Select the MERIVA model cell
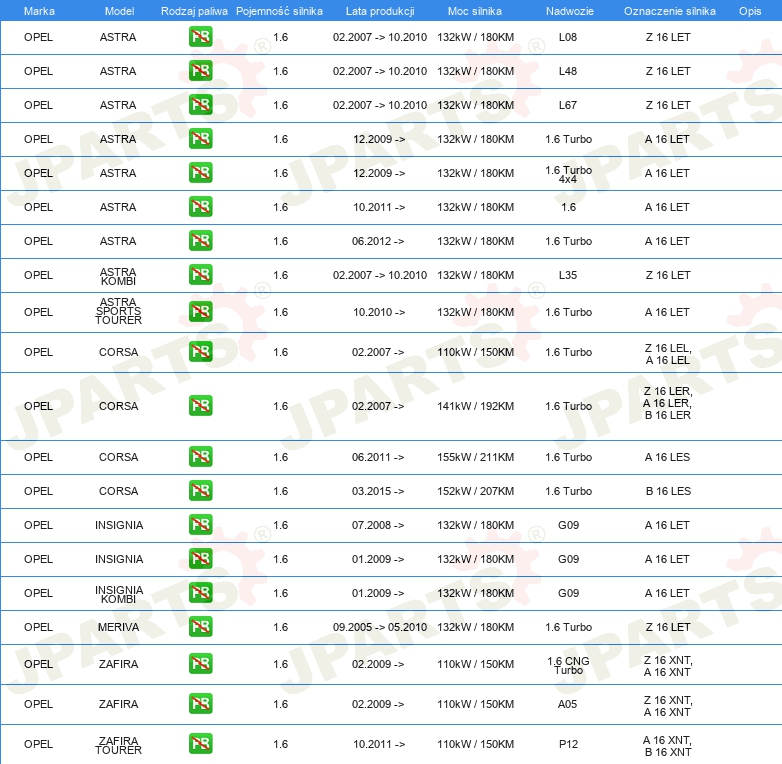The width and height of the screenshot is (782, 764). tap(118, 627)
